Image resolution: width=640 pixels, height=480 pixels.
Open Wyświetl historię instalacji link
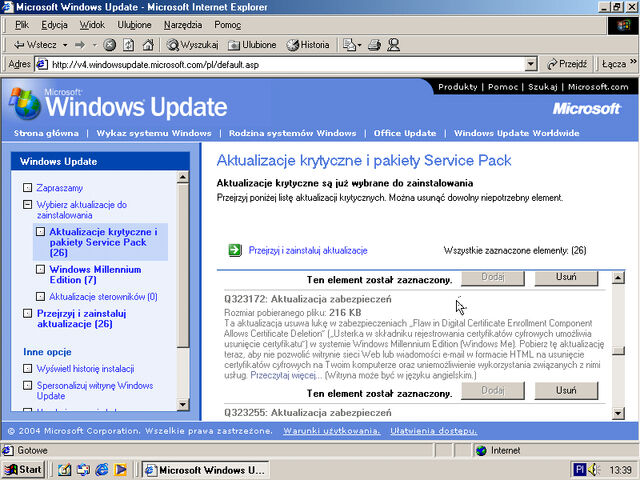[x=85, y=369]
